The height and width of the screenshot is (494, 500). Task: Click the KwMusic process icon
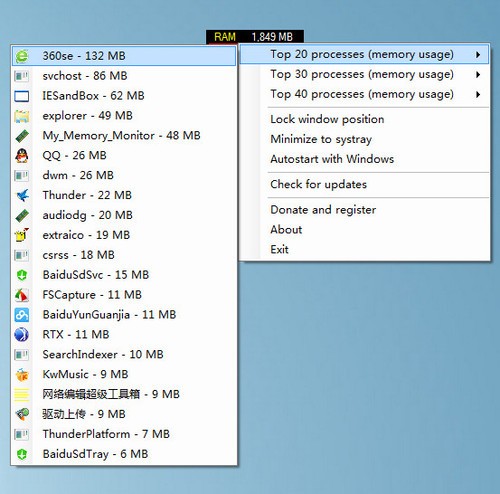click(x=22, y=375)
